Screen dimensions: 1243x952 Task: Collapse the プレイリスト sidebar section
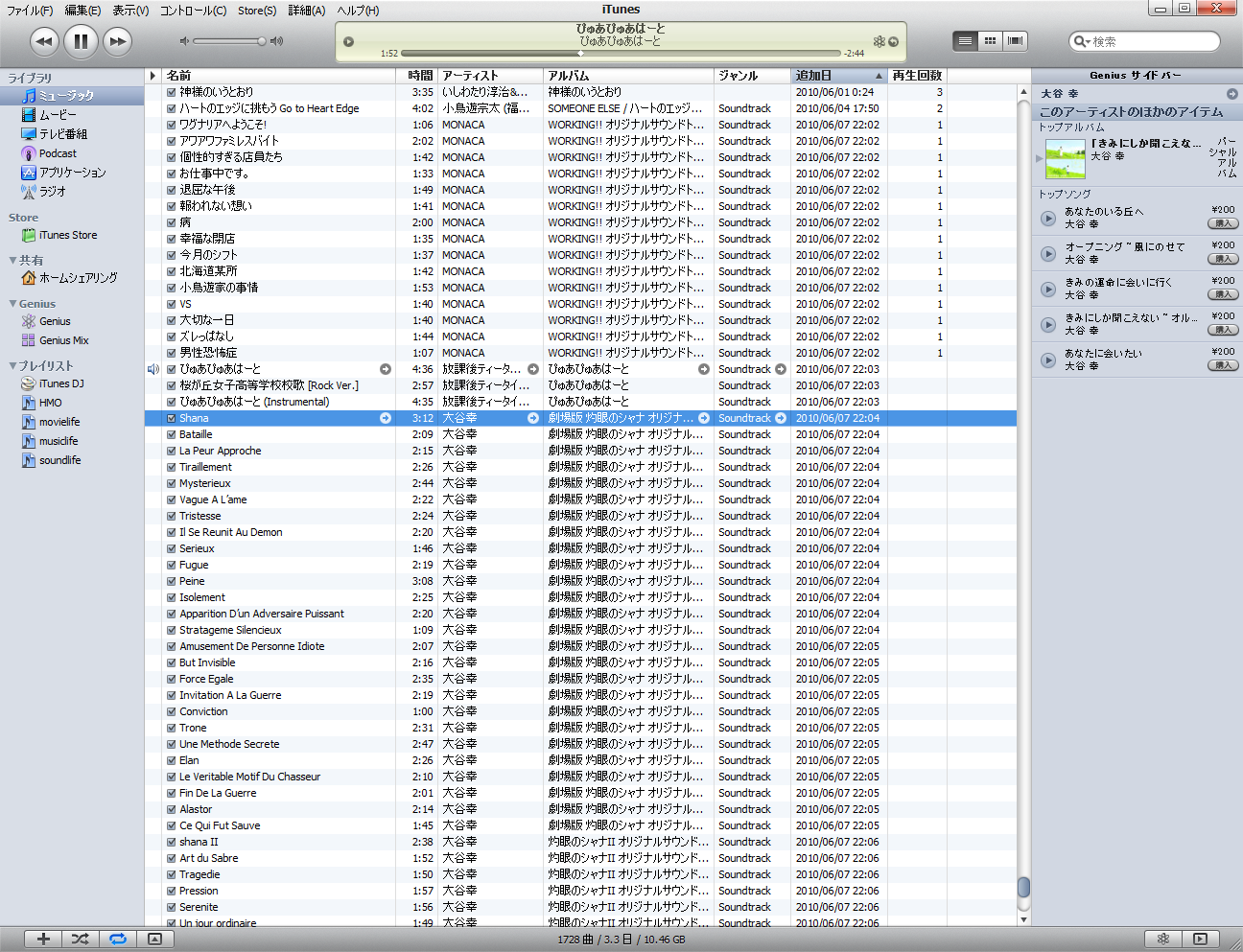[12, 365]
